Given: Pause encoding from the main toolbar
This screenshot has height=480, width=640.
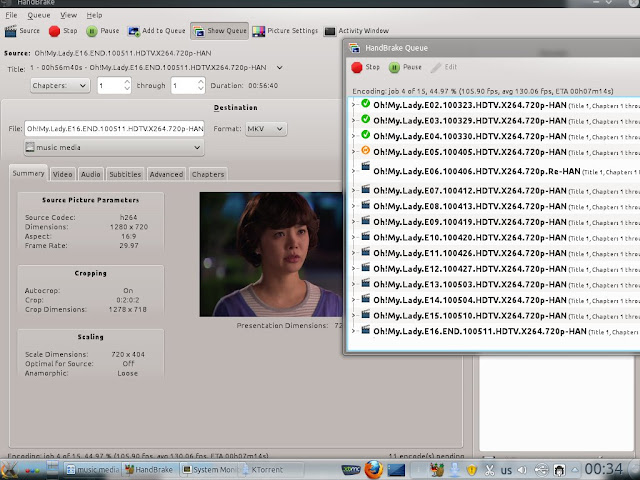Looking at the screenshot, I should (103, 31).
